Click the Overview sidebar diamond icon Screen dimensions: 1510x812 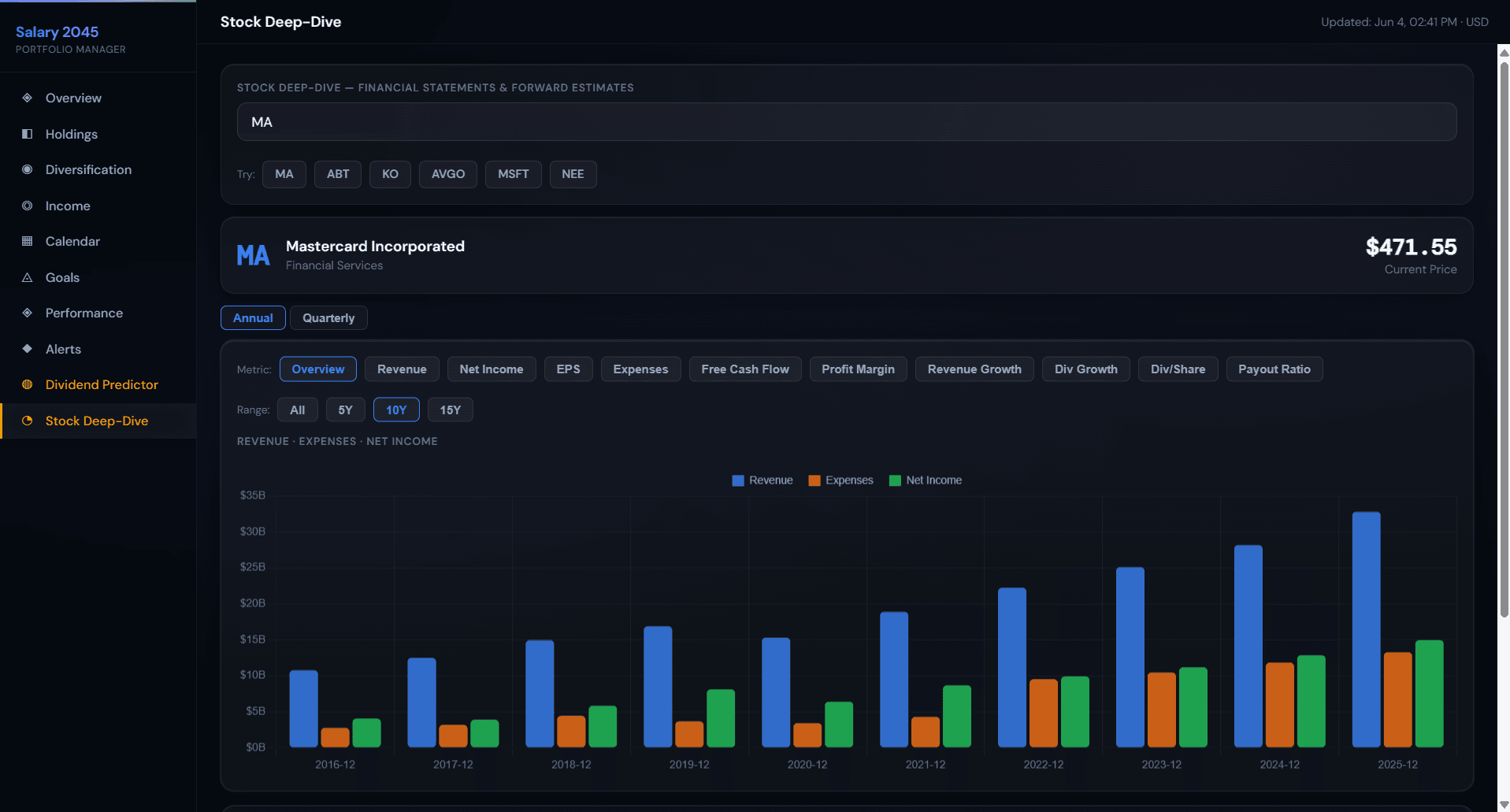pyautogui.click(x=28, y=98)
